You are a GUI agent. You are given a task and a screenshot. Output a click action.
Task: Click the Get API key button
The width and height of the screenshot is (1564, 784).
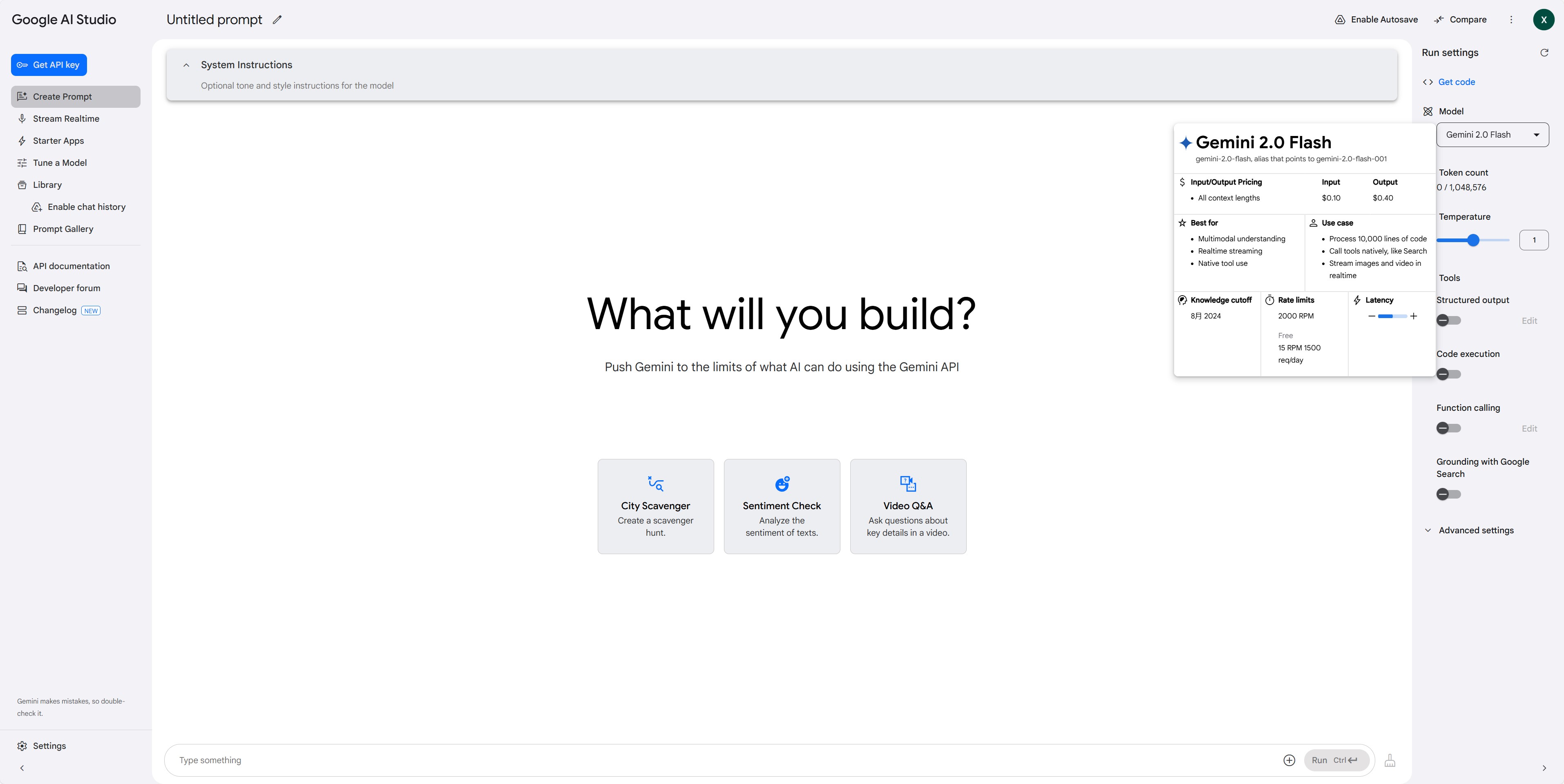(49, 65)
